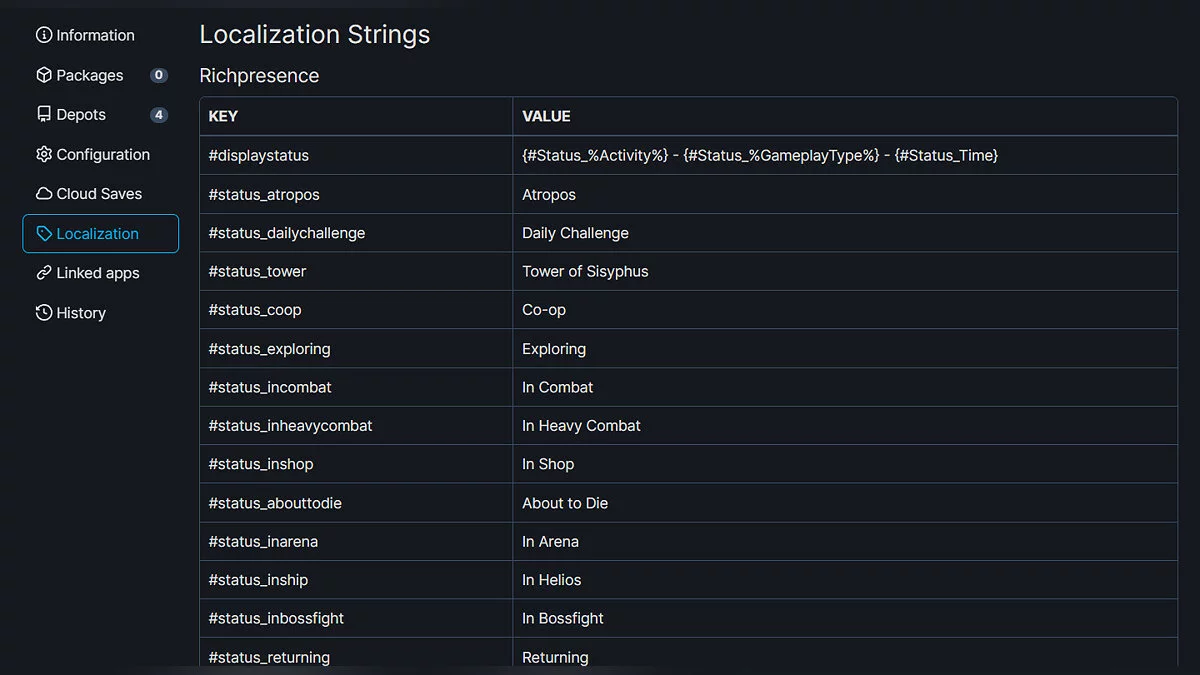Click the Depots count badge showing 4
Viewport: 1200px width, 675px height.
158,115
